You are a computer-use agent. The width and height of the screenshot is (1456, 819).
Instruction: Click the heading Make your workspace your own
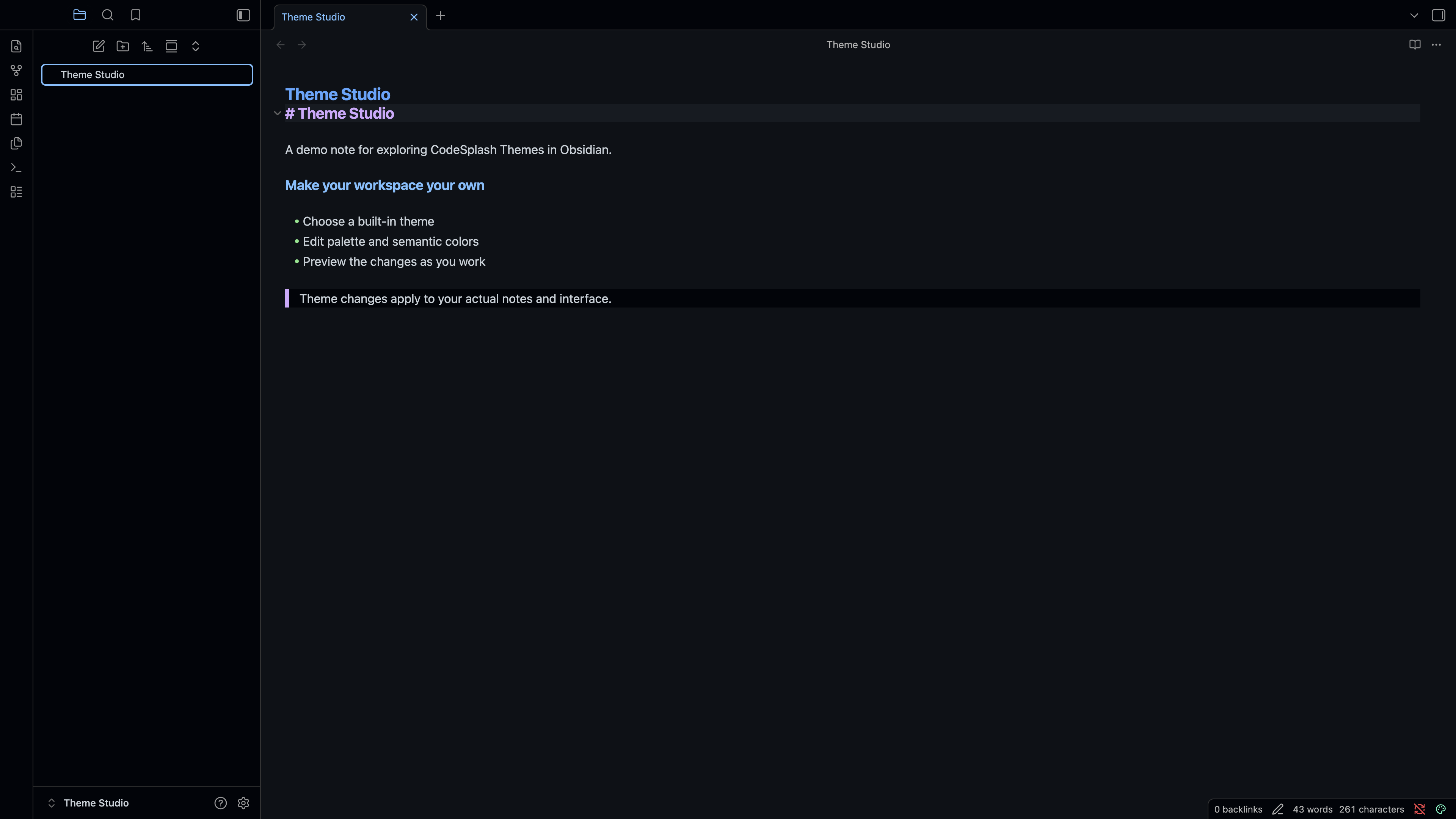(384, 185)
